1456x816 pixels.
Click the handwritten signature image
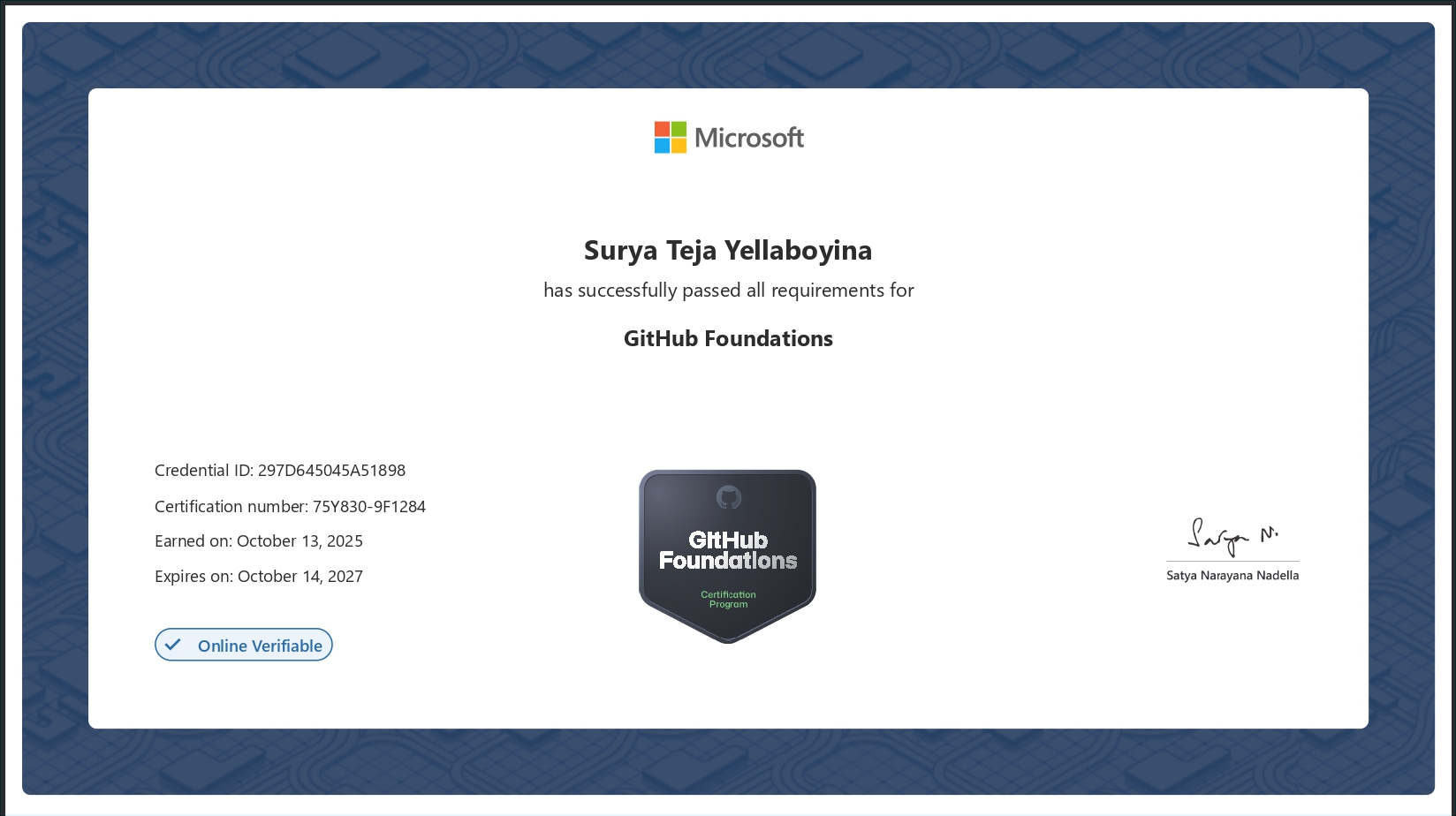(x=1232, y=536)
